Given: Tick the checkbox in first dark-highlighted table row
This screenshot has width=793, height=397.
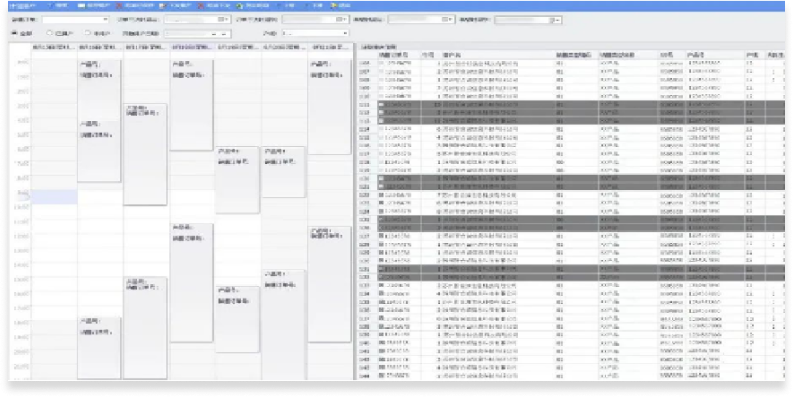Looking at the screenshot, I should tap(381, 105).
